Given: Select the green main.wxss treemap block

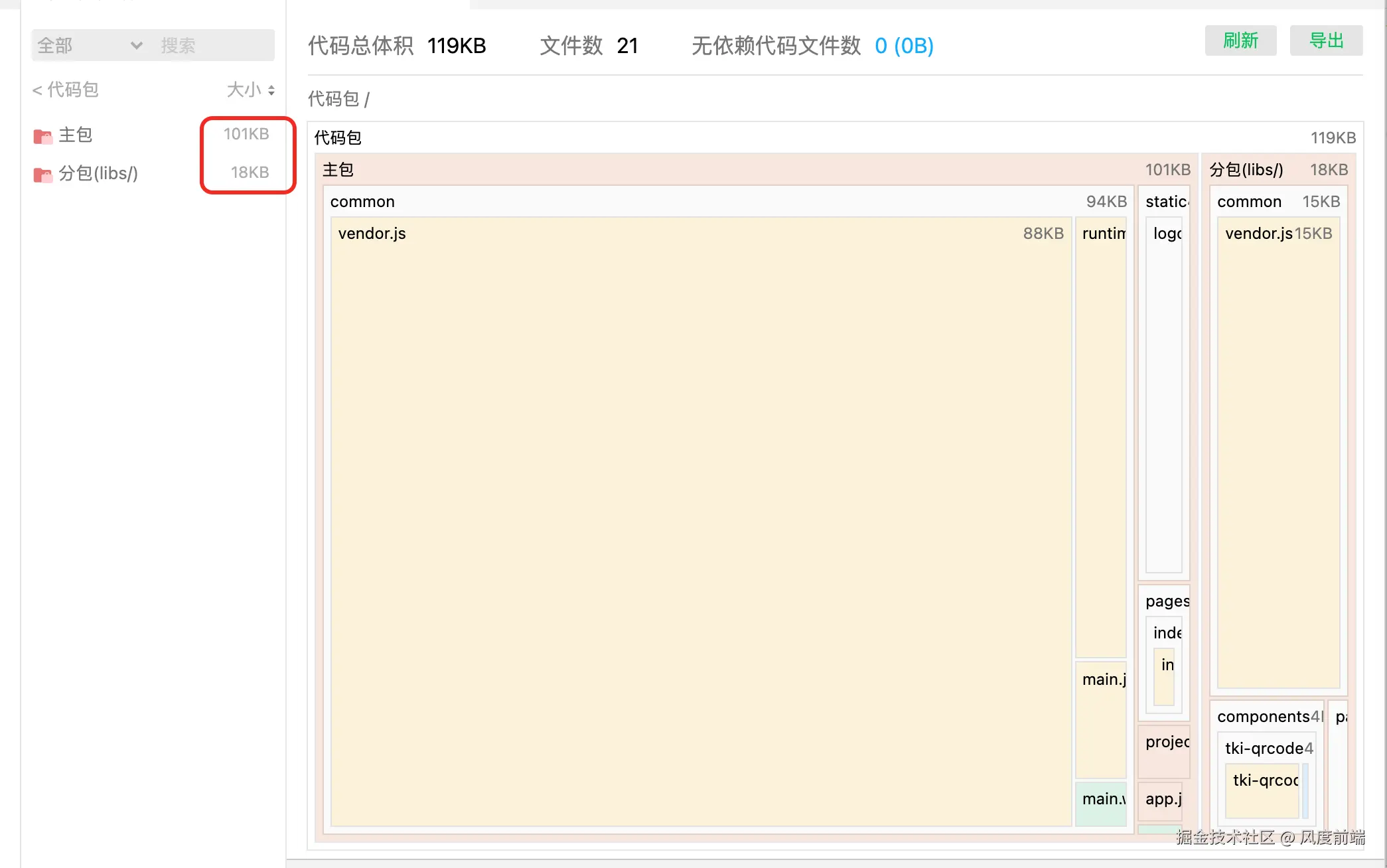Looking at the screenshot, I should [x=1100, y=803].
